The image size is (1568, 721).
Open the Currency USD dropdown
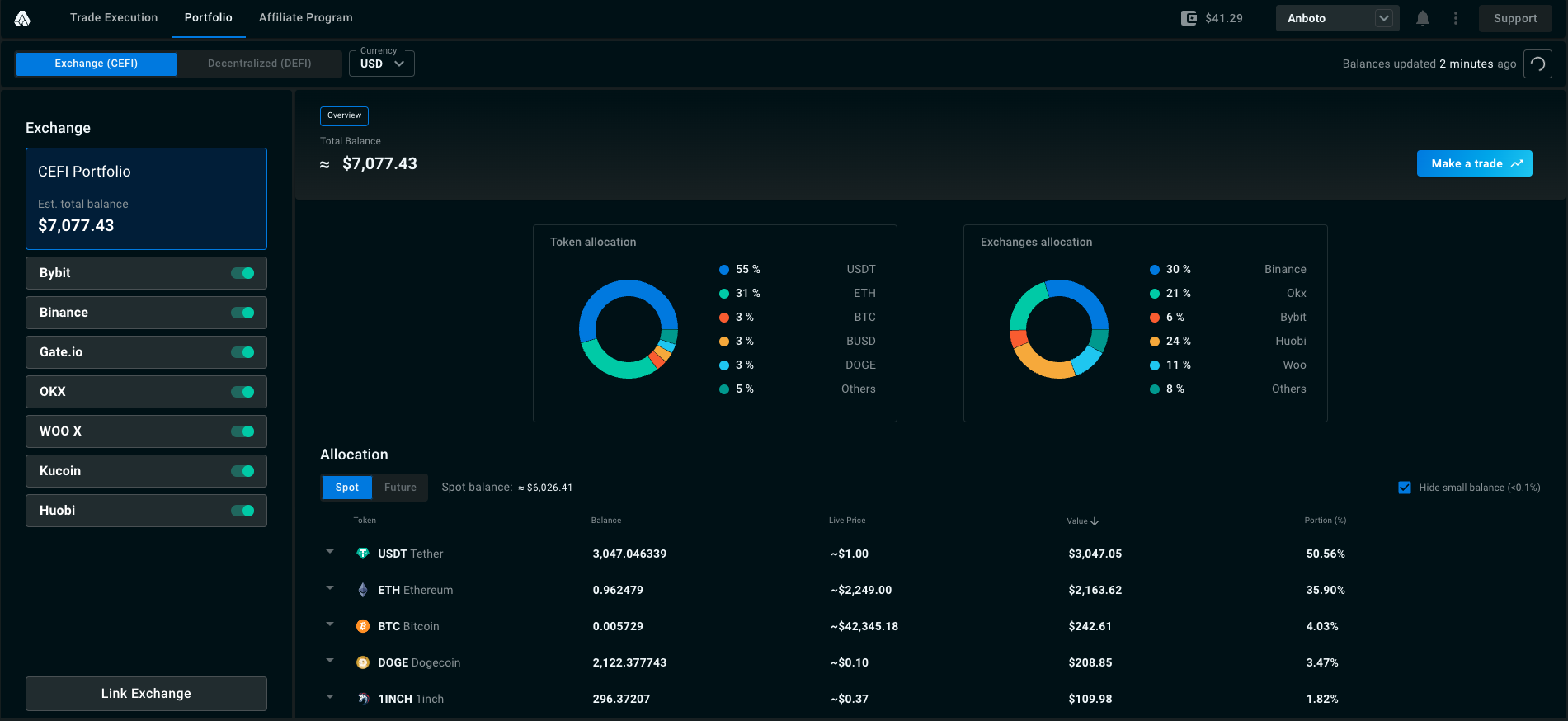coord(382,64)
